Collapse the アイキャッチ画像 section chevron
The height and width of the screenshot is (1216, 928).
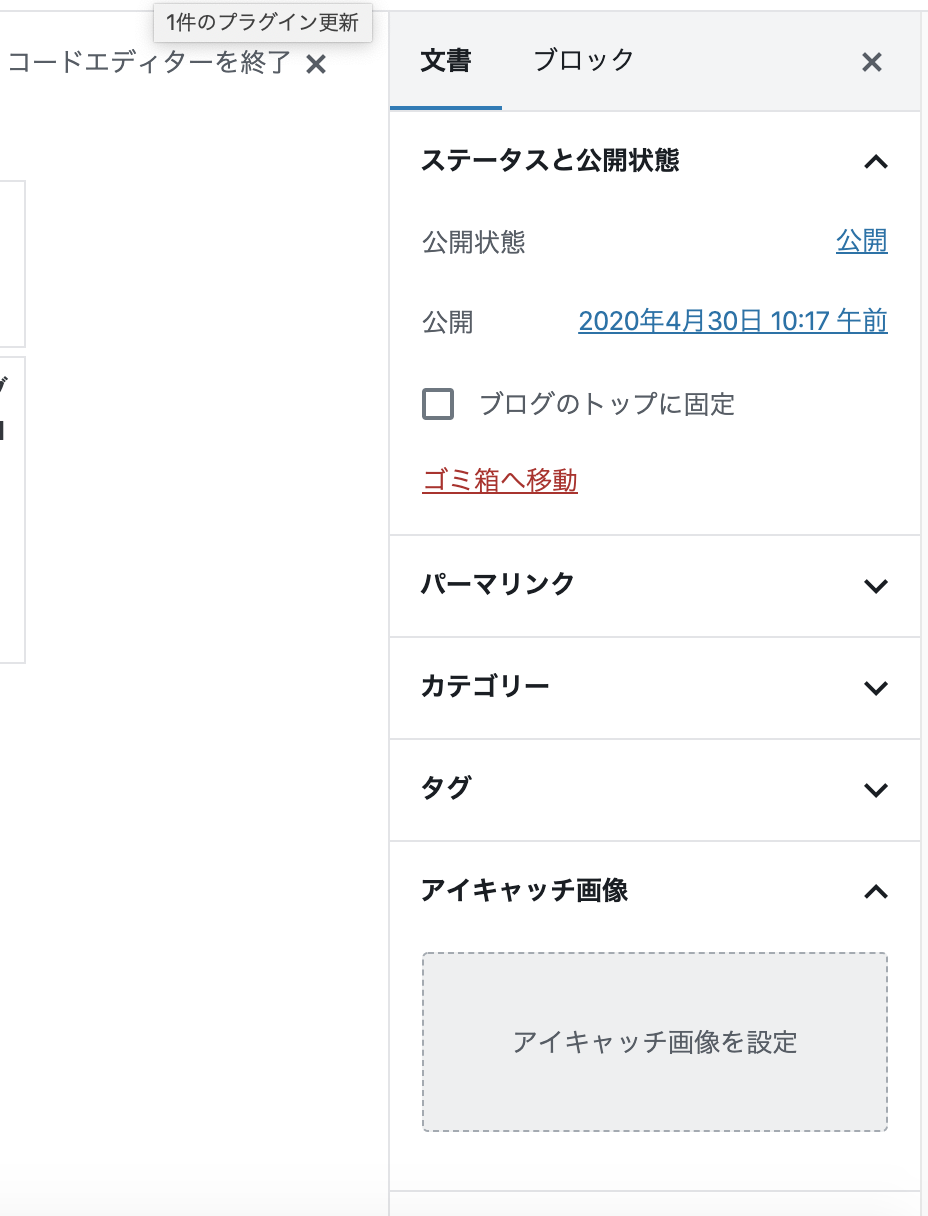tap(876, 891)
